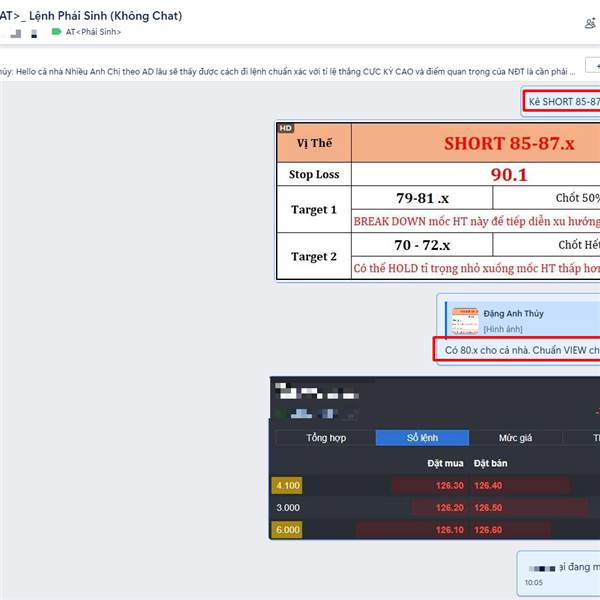Click bid price 126.30

point(450,486)
